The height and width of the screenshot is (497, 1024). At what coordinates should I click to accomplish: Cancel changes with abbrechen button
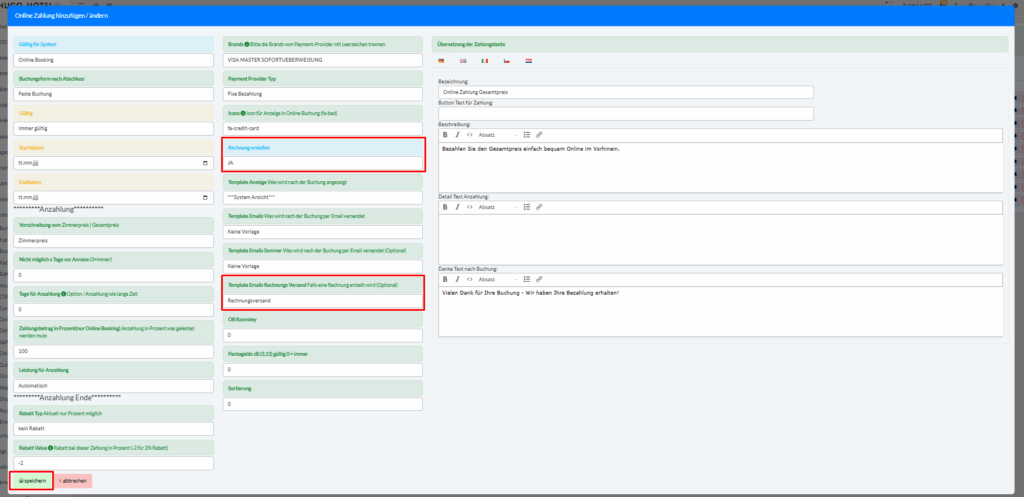[73, 481]
